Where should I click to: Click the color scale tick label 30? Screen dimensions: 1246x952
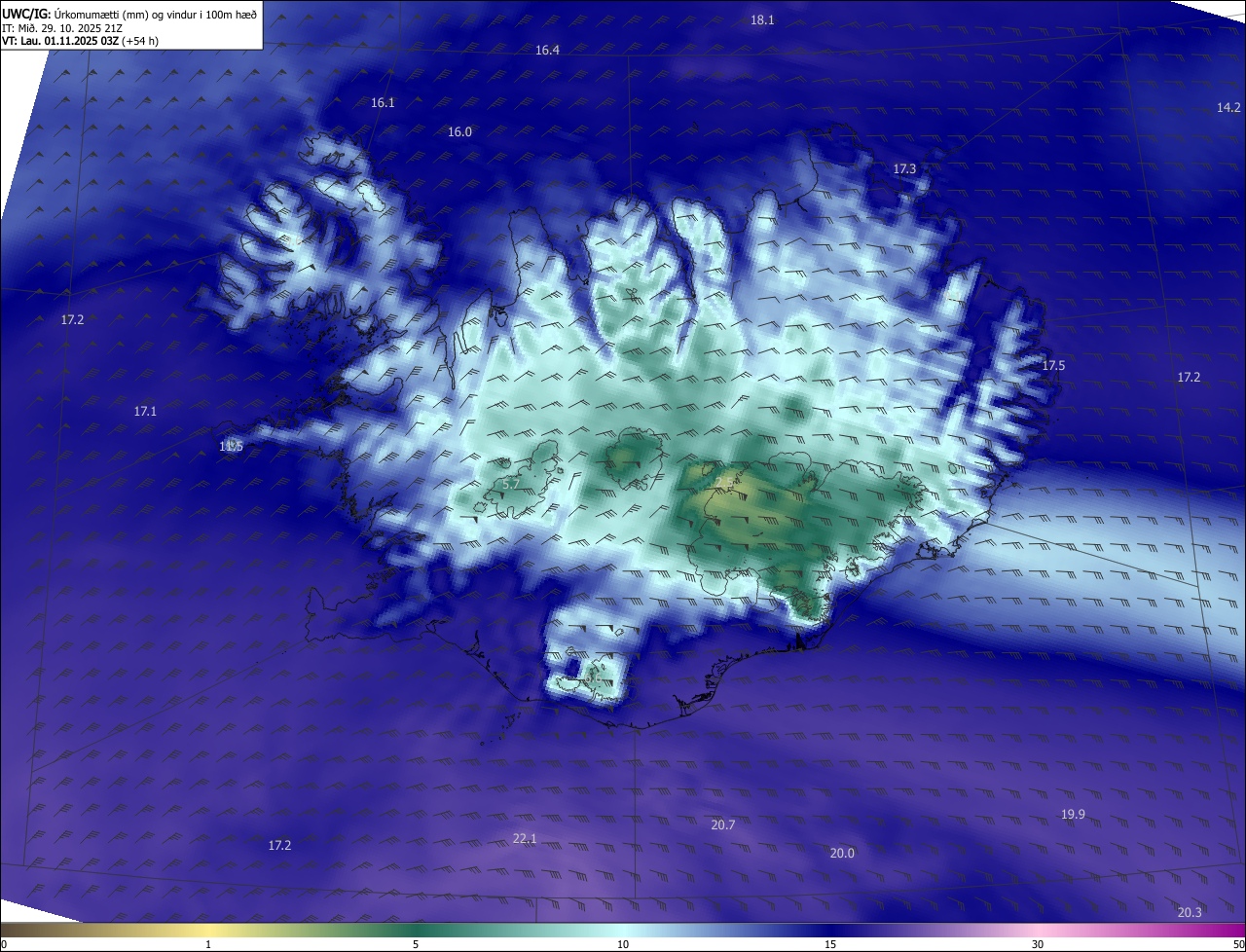point(1038,945)
